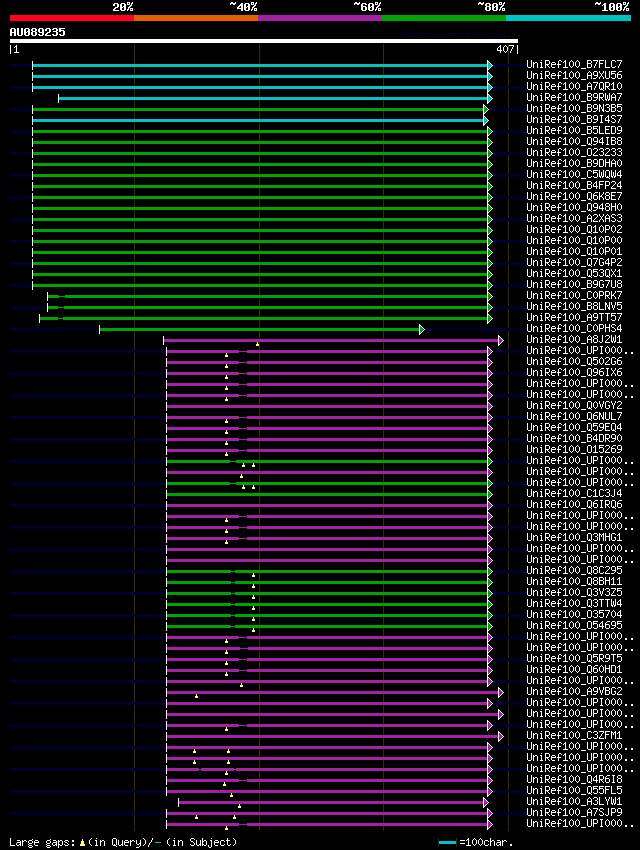640x850 pixels.
Task: Select the UniRef100_O15269 label
Action: 574,449
